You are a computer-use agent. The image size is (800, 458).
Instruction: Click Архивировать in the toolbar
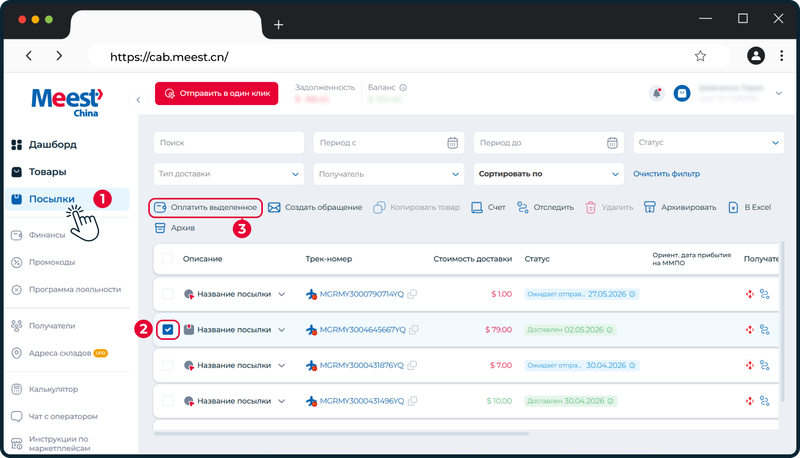coord(680,208)
